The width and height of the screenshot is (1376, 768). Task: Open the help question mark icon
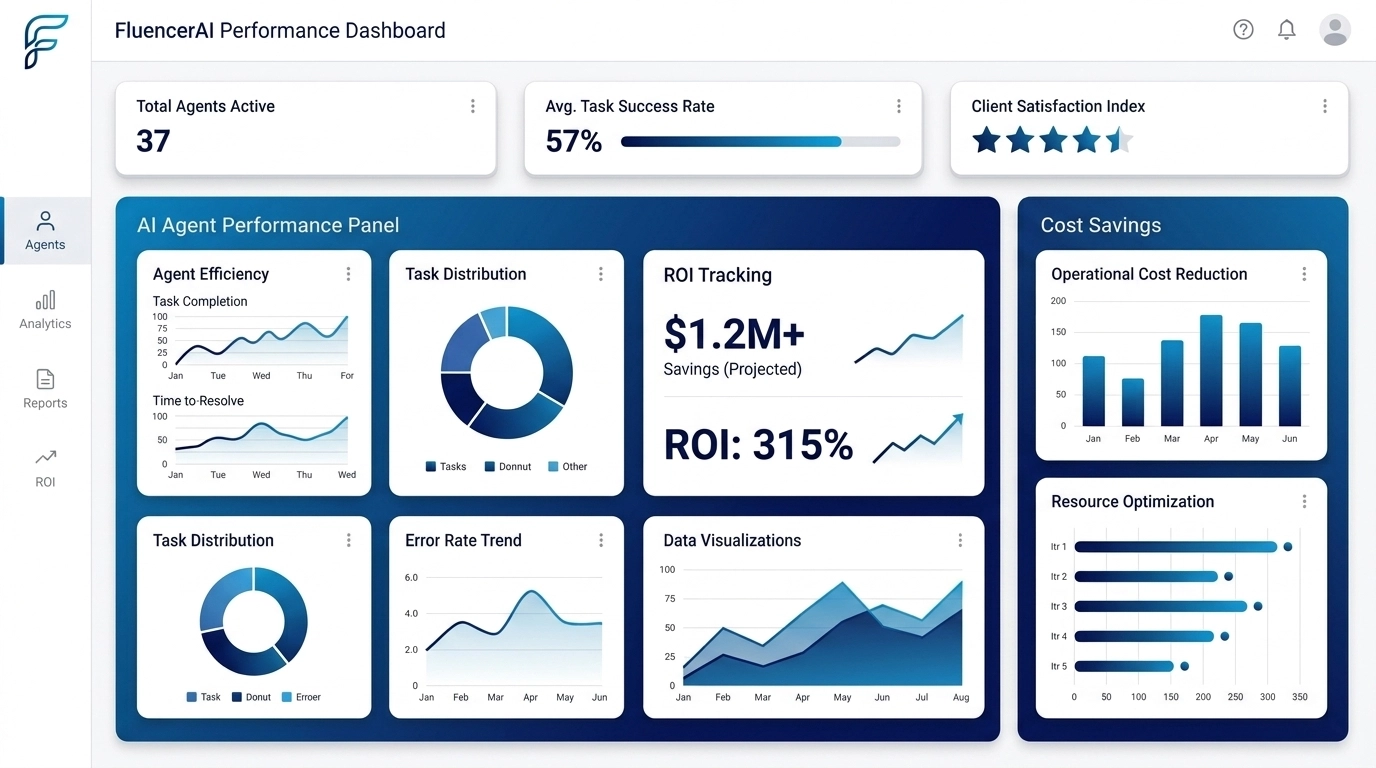(x=1243, y=29)
